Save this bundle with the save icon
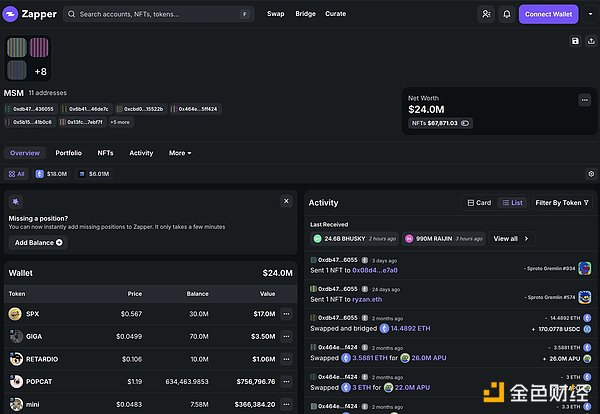Image resolution: width=600 pixels, height=414 pixels. 575,41
